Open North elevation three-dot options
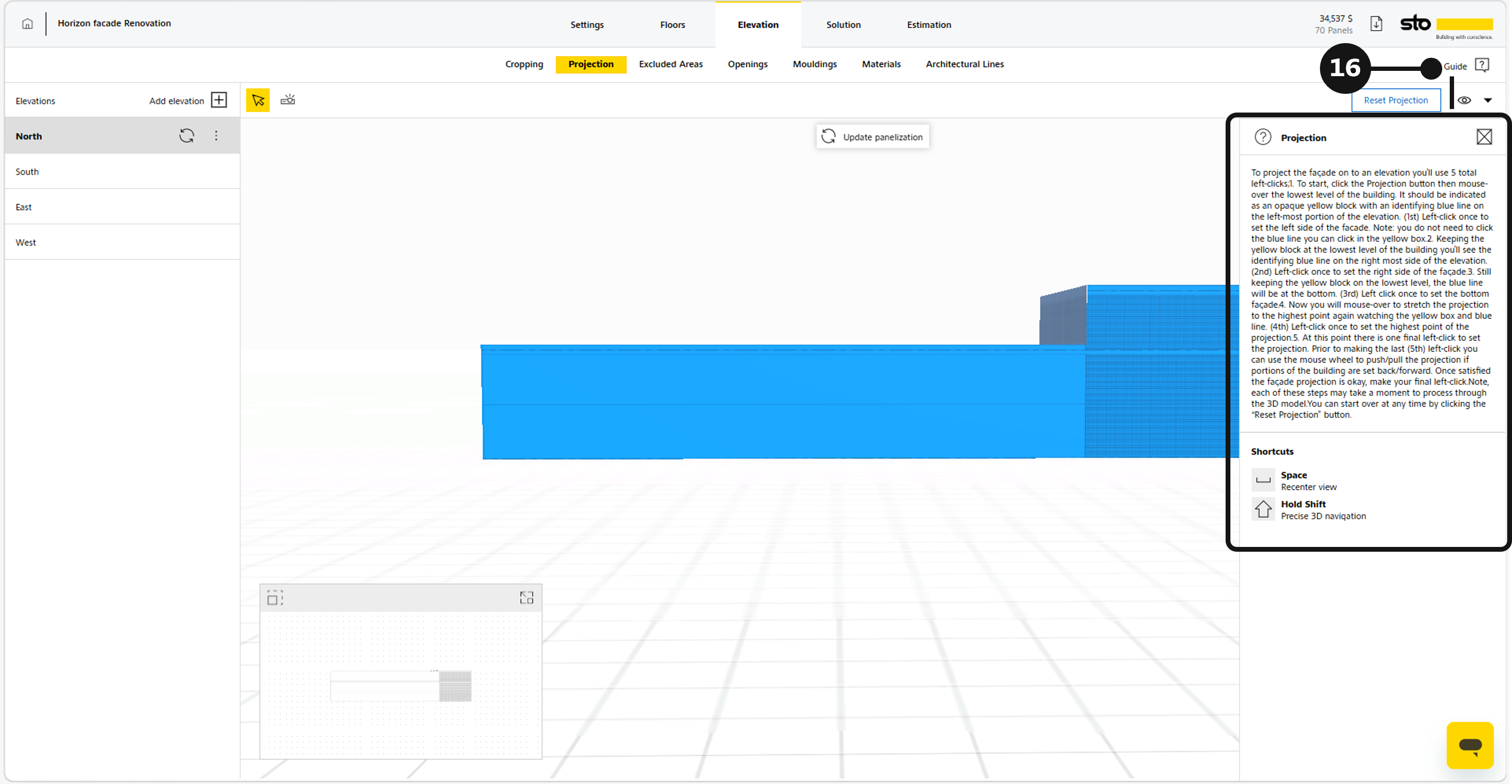Screen dimensions: 1512x784 [216, 136]
